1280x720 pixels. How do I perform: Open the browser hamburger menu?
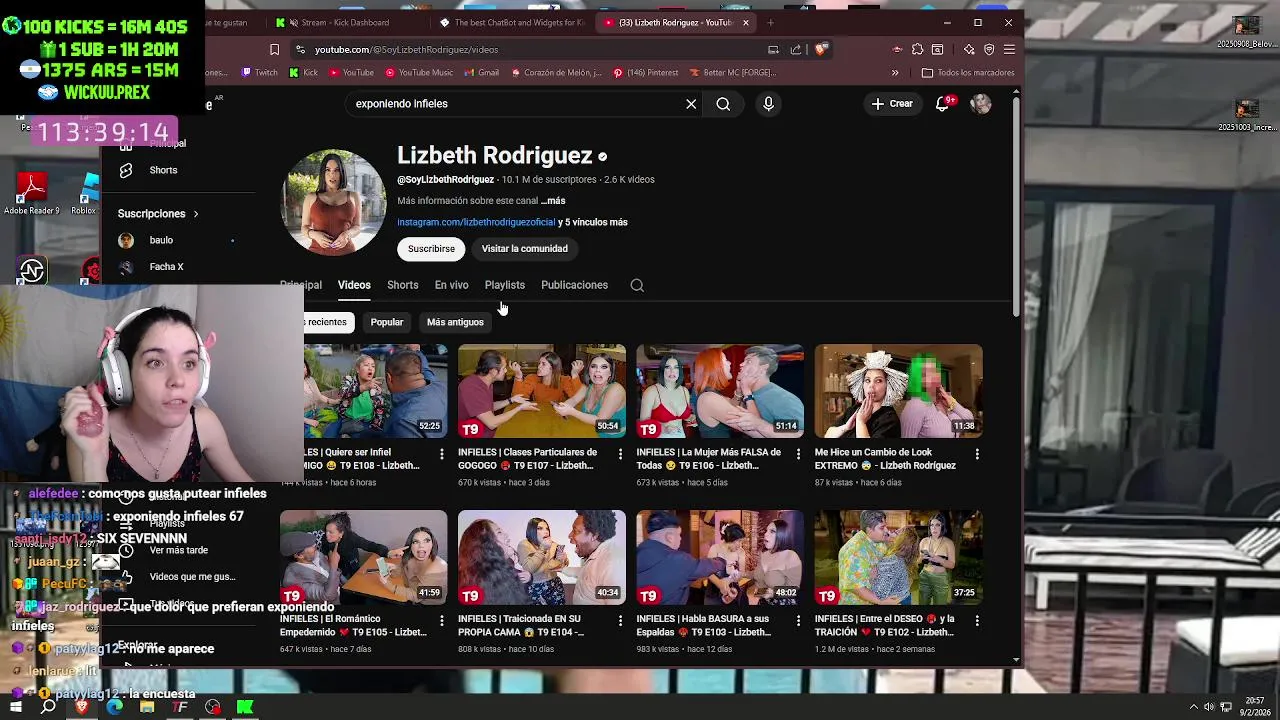1009,49
